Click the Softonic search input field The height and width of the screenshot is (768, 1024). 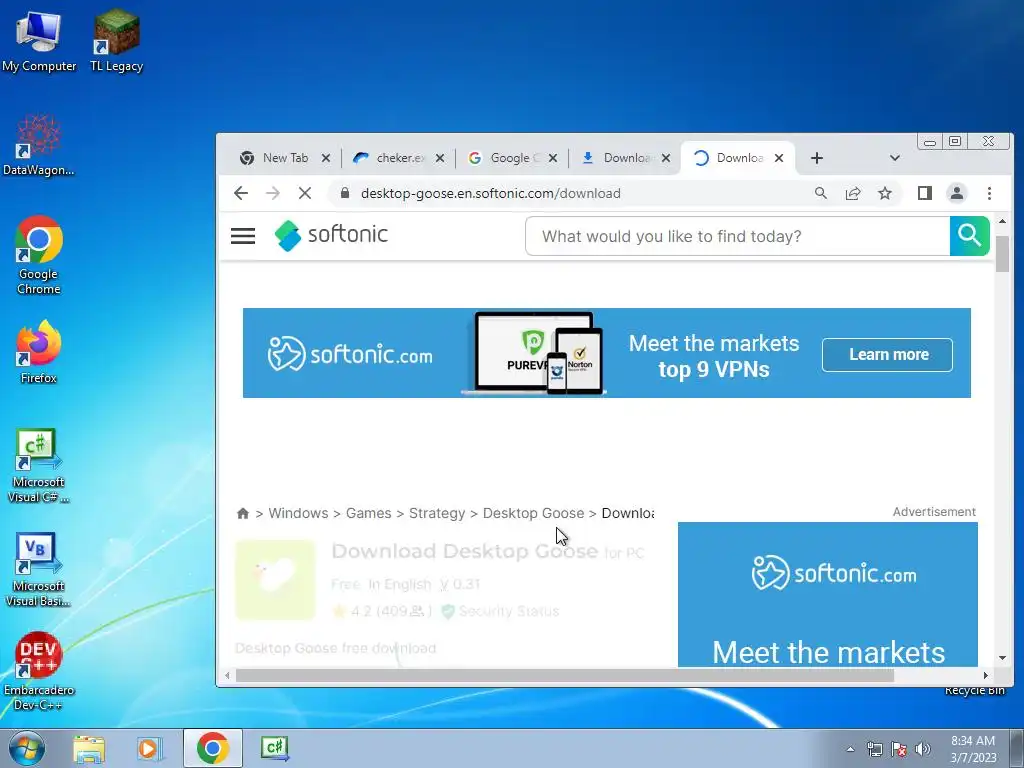coord(737,236)
